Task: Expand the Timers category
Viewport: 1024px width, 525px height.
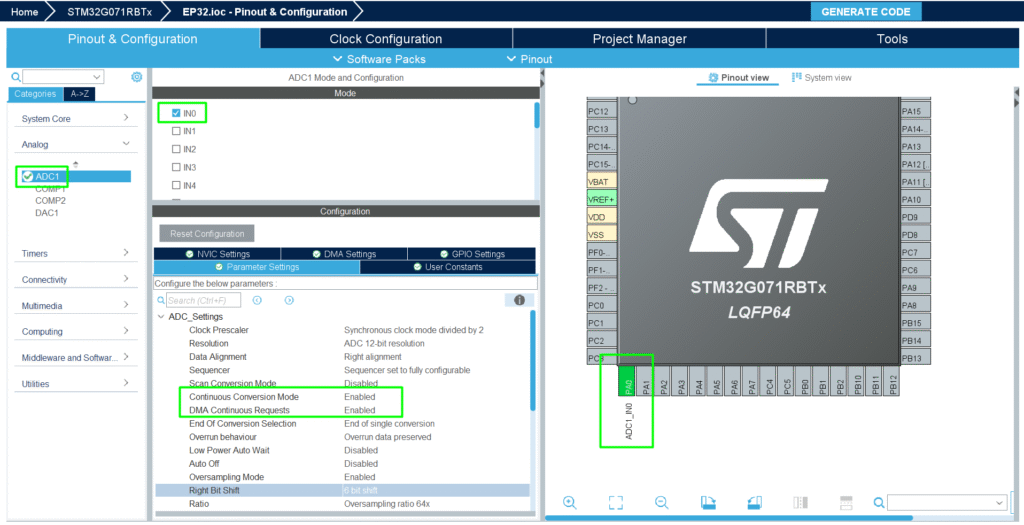Action: point(75,253)
